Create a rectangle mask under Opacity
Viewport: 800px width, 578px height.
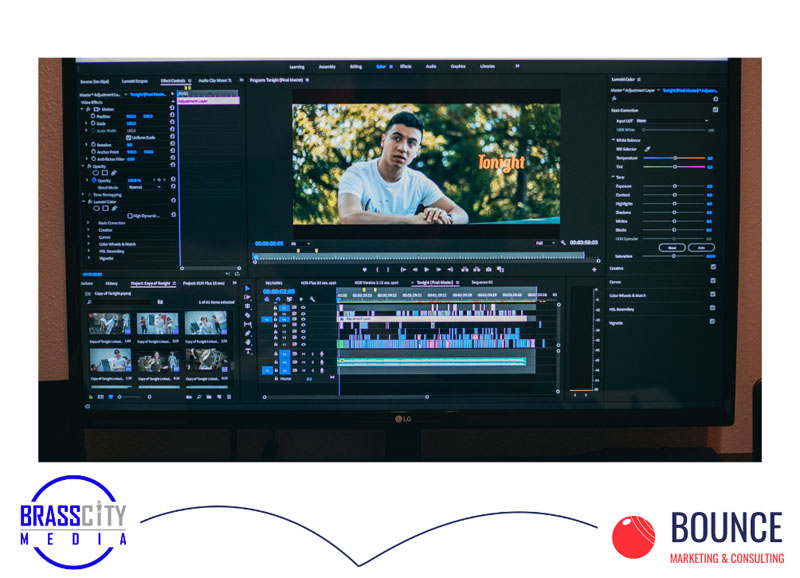105,173
